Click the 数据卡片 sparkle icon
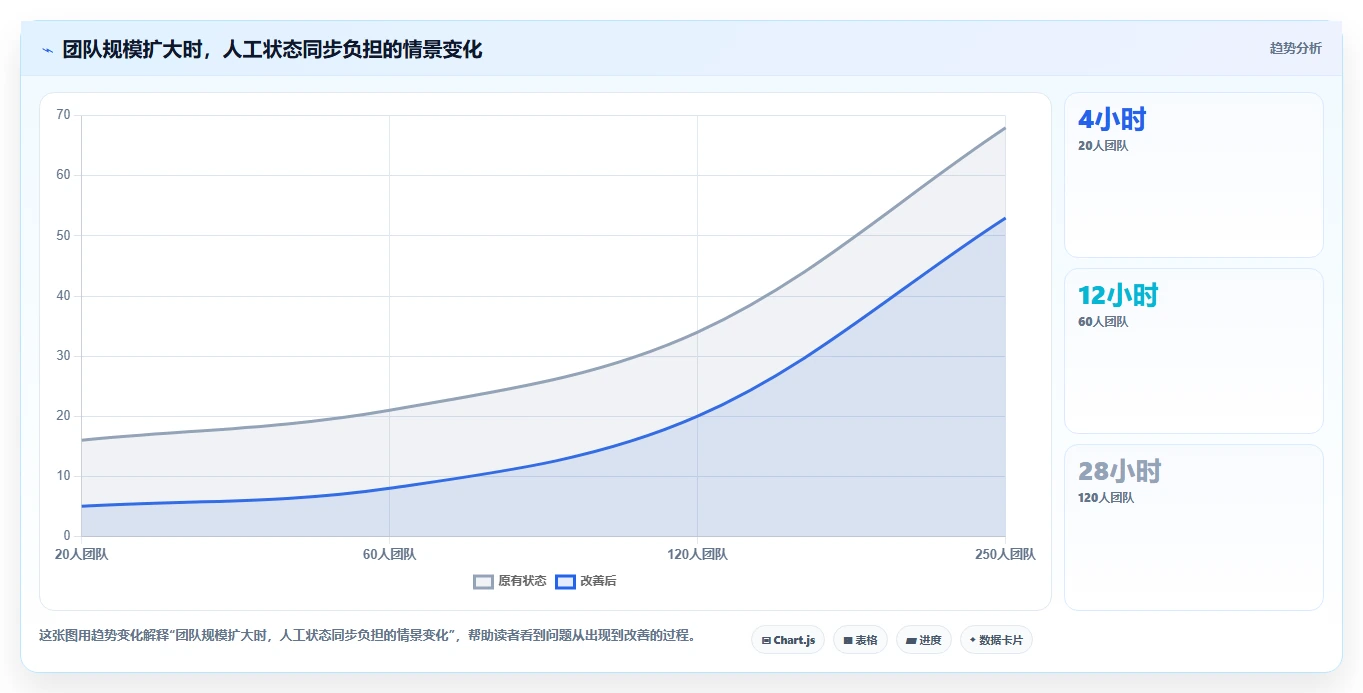1363x693 pixels. point(973,640)
